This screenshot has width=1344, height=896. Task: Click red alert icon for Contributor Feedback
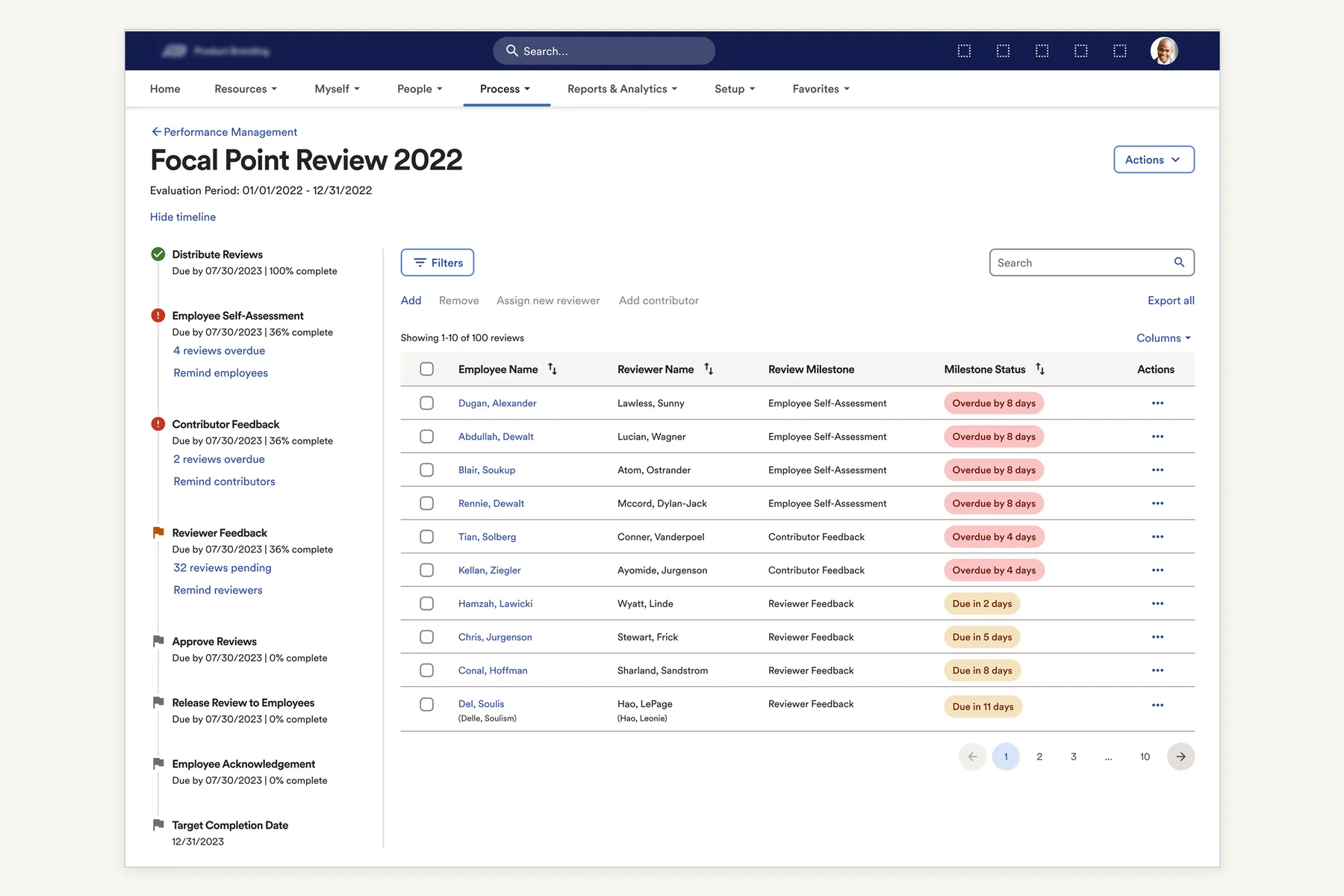158,424
